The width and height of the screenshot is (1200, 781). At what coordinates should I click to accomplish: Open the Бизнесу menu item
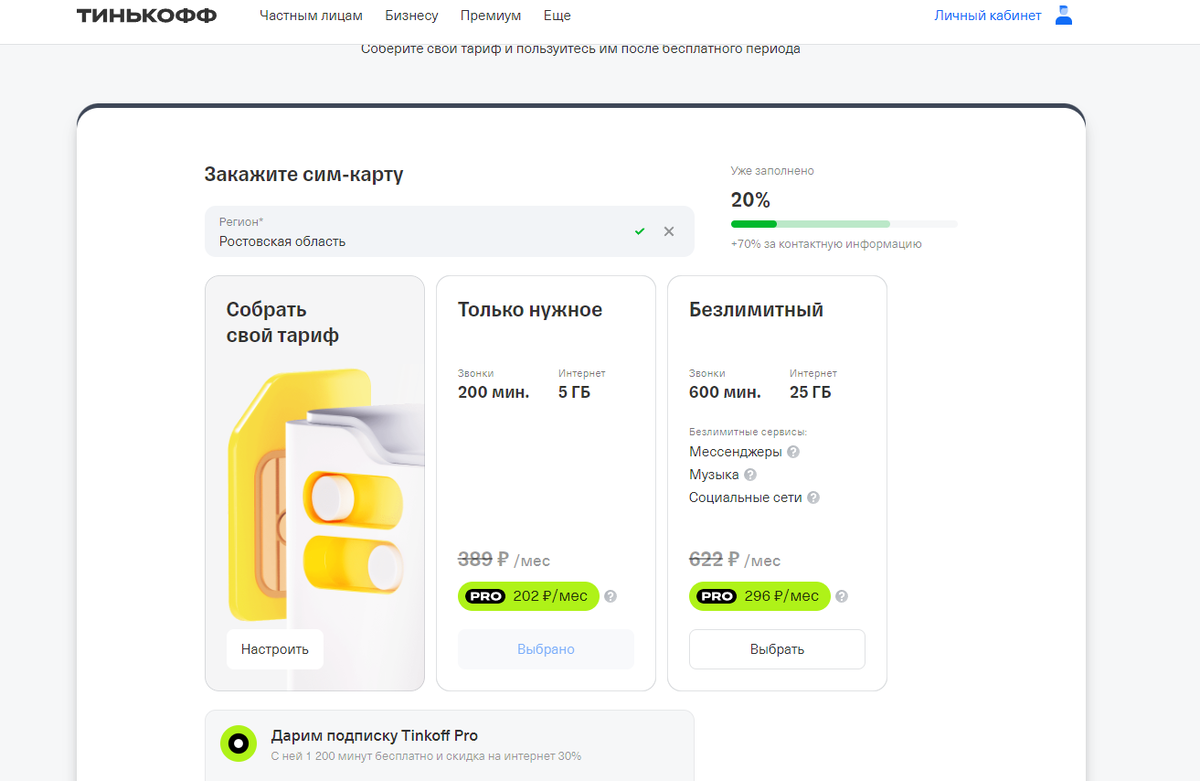[412, 16]
